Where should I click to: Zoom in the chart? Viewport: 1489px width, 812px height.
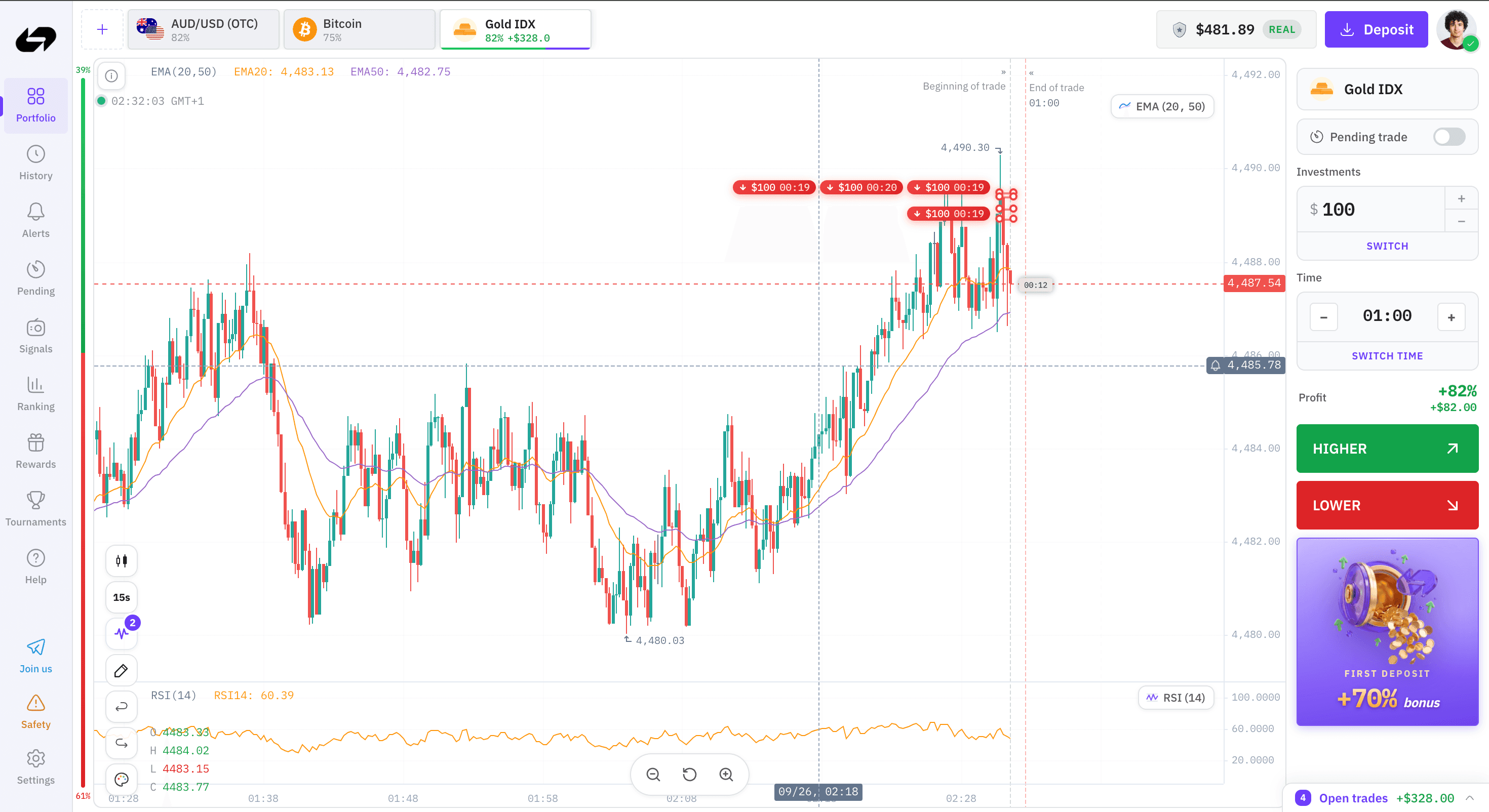[726, 775]
